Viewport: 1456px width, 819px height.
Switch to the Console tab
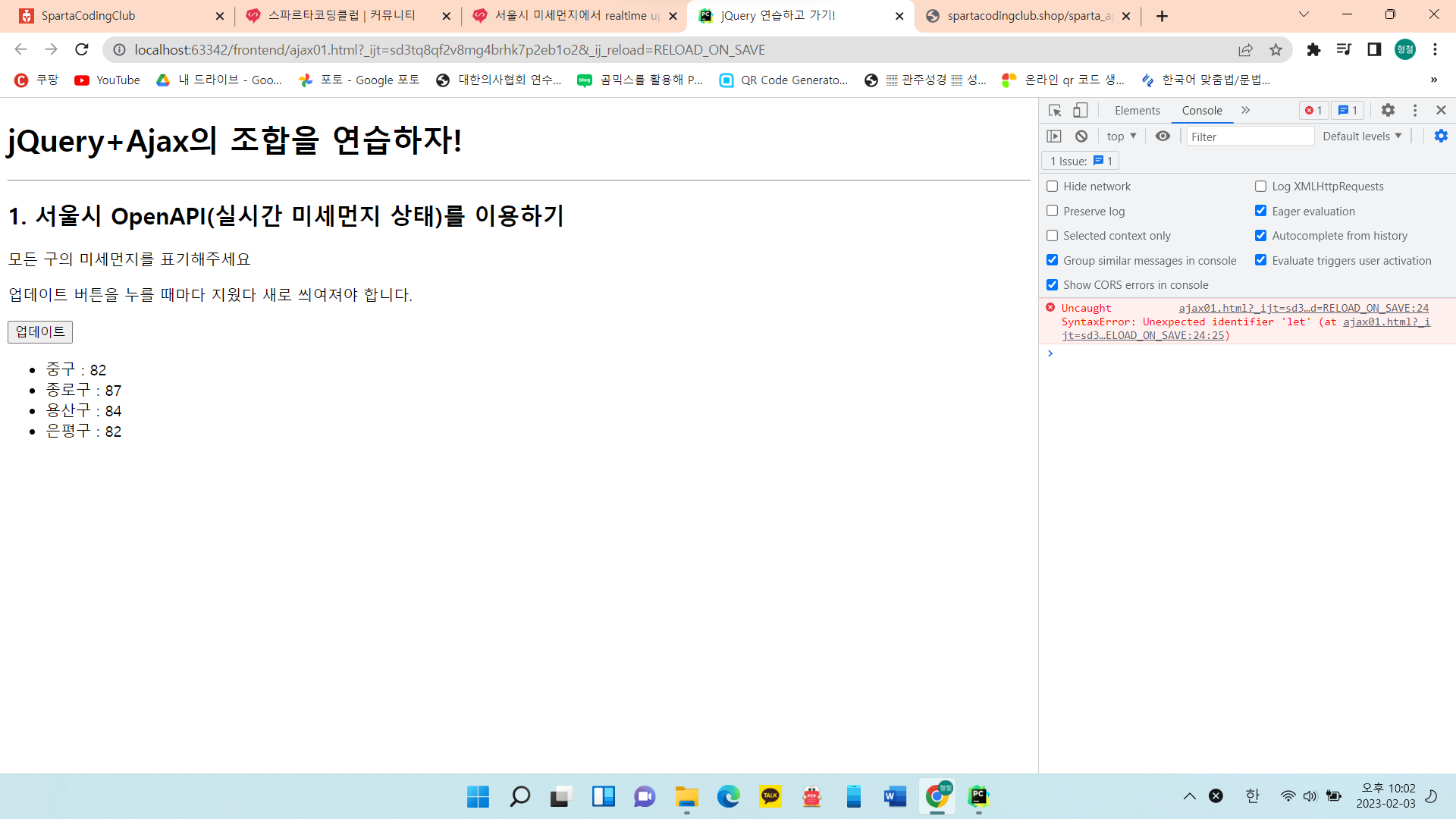(1202, 111)
